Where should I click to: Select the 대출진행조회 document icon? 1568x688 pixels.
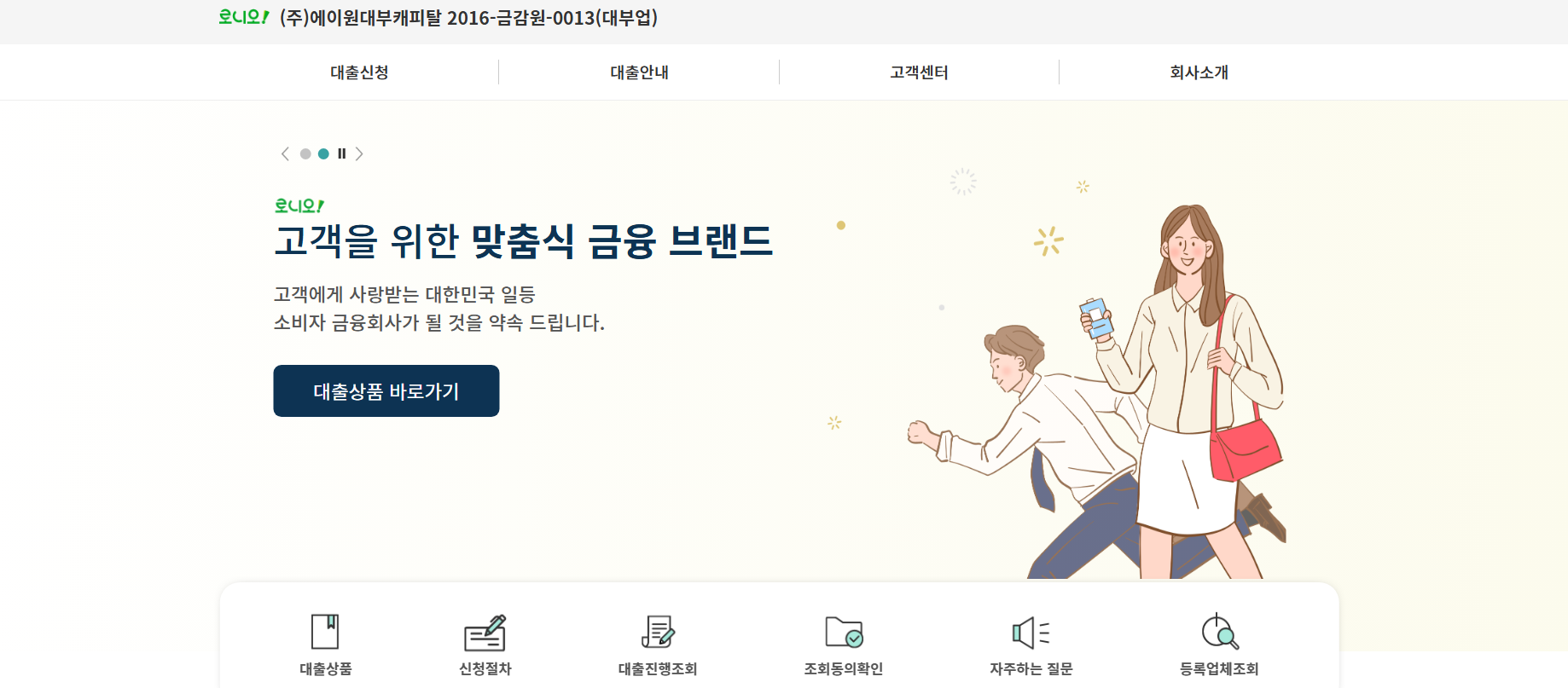(658, 632)
